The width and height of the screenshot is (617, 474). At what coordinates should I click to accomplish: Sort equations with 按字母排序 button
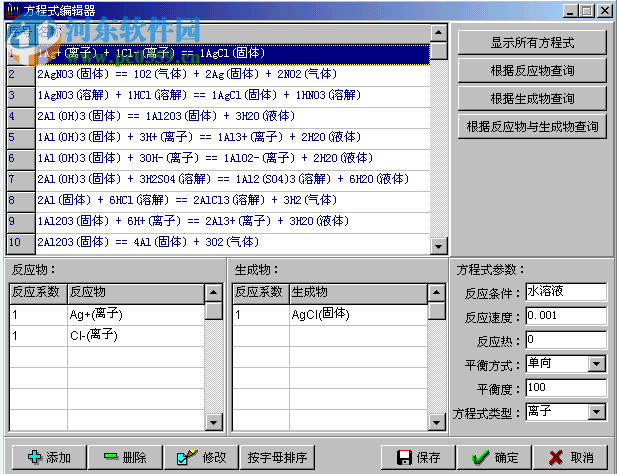click(x=277, y=457)
